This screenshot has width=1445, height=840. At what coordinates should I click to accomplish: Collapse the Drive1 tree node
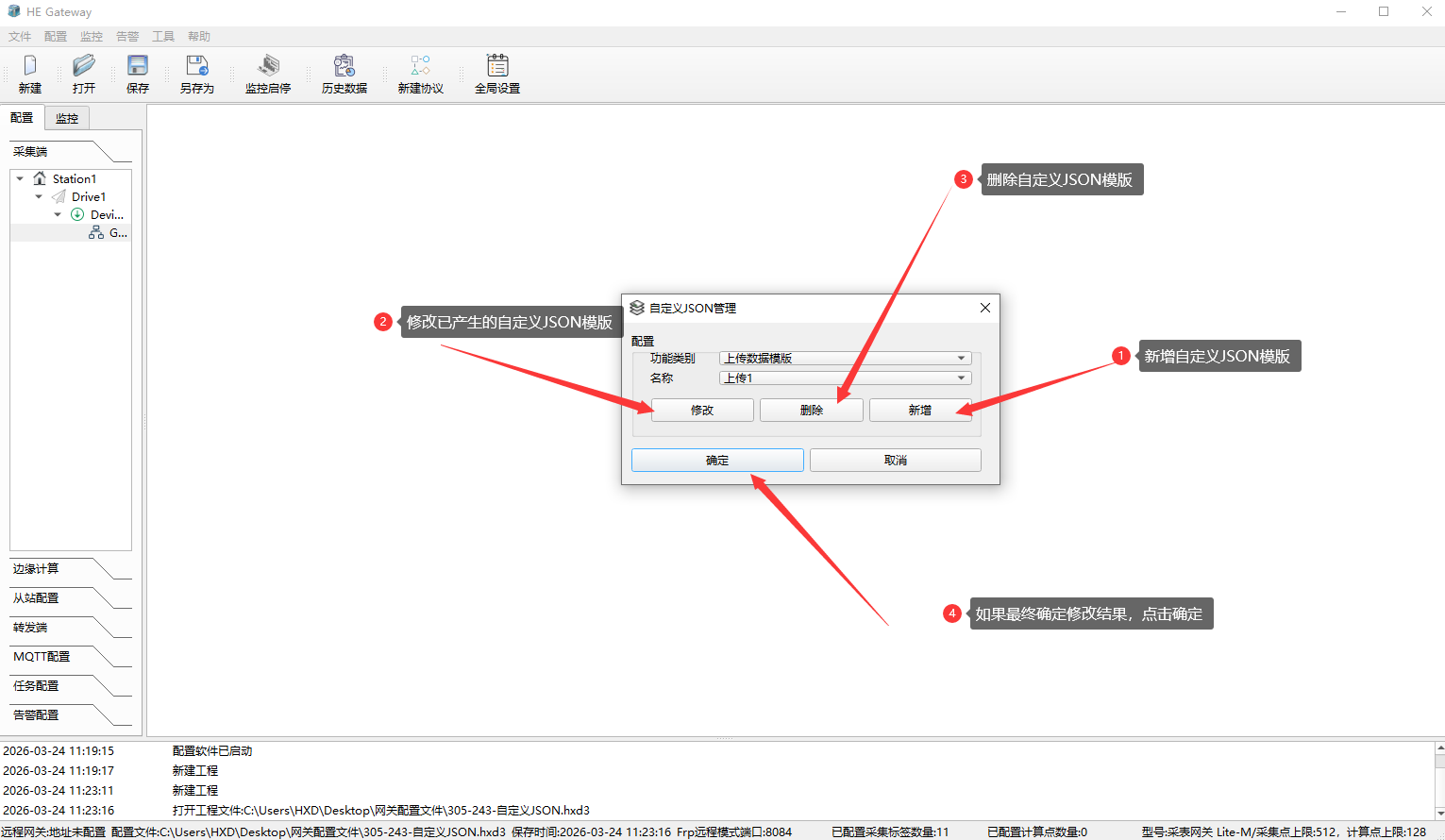39,197
